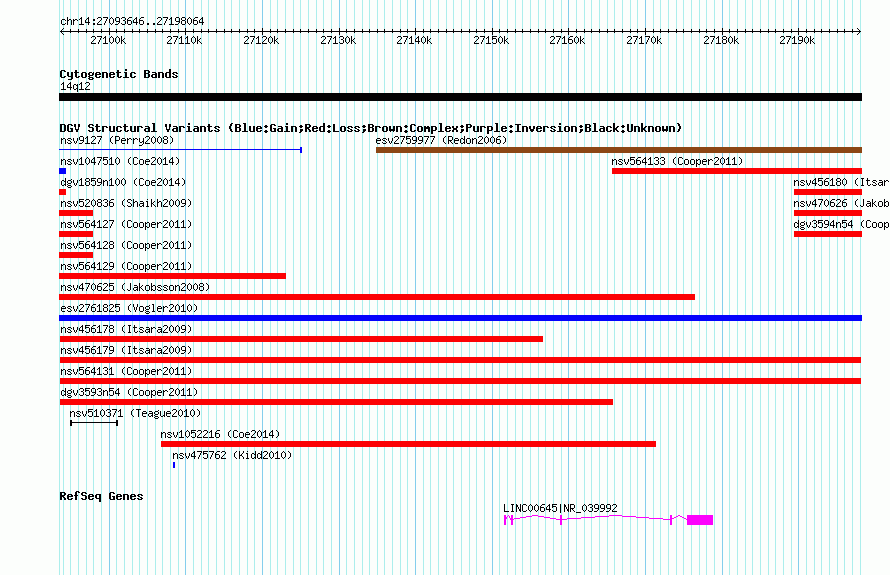Open nsv1052216 (Coe2014) label
Screen dimensions: 890x575
tap(220, 434)
